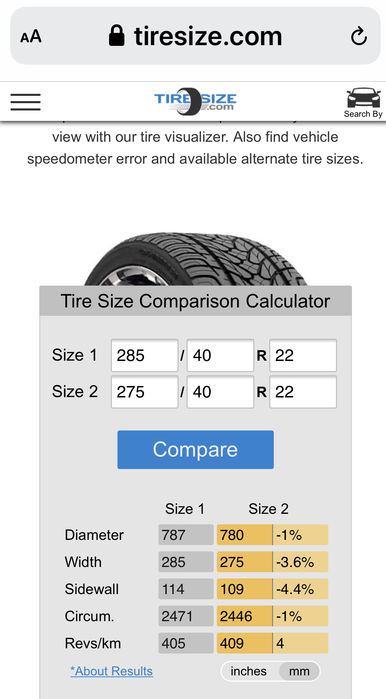386x699 pixels.
Task: Click the TireSize.com logo
Action: [195, 101]
